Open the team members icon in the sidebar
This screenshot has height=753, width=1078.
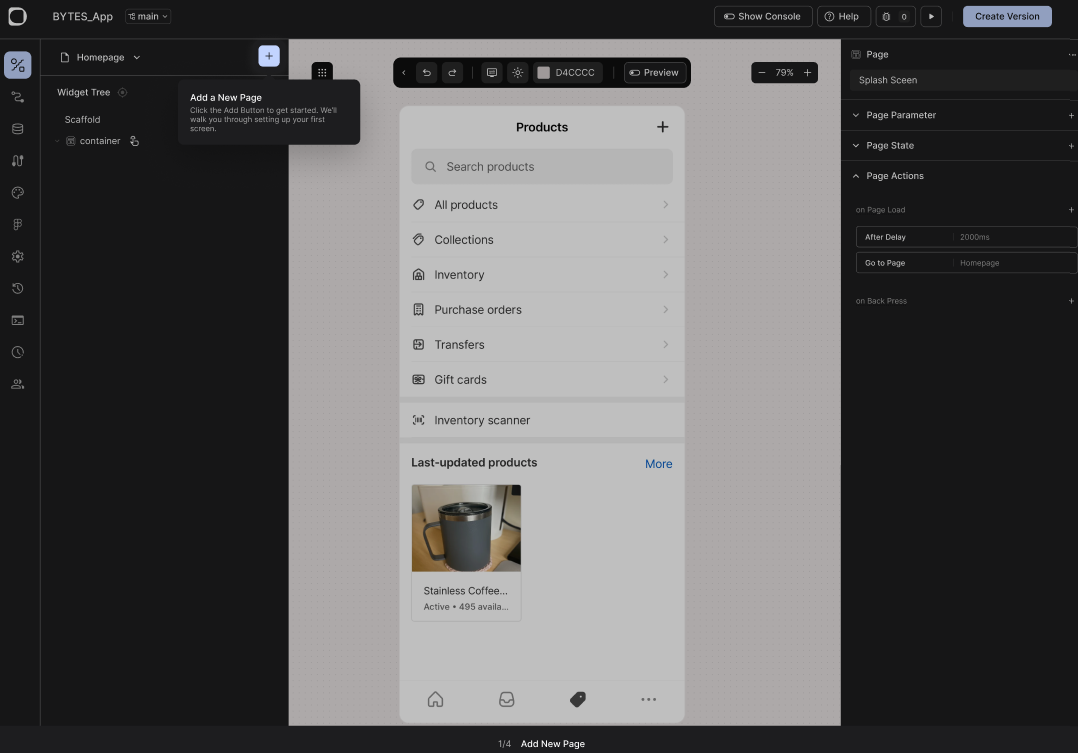(x=18, y=384)
